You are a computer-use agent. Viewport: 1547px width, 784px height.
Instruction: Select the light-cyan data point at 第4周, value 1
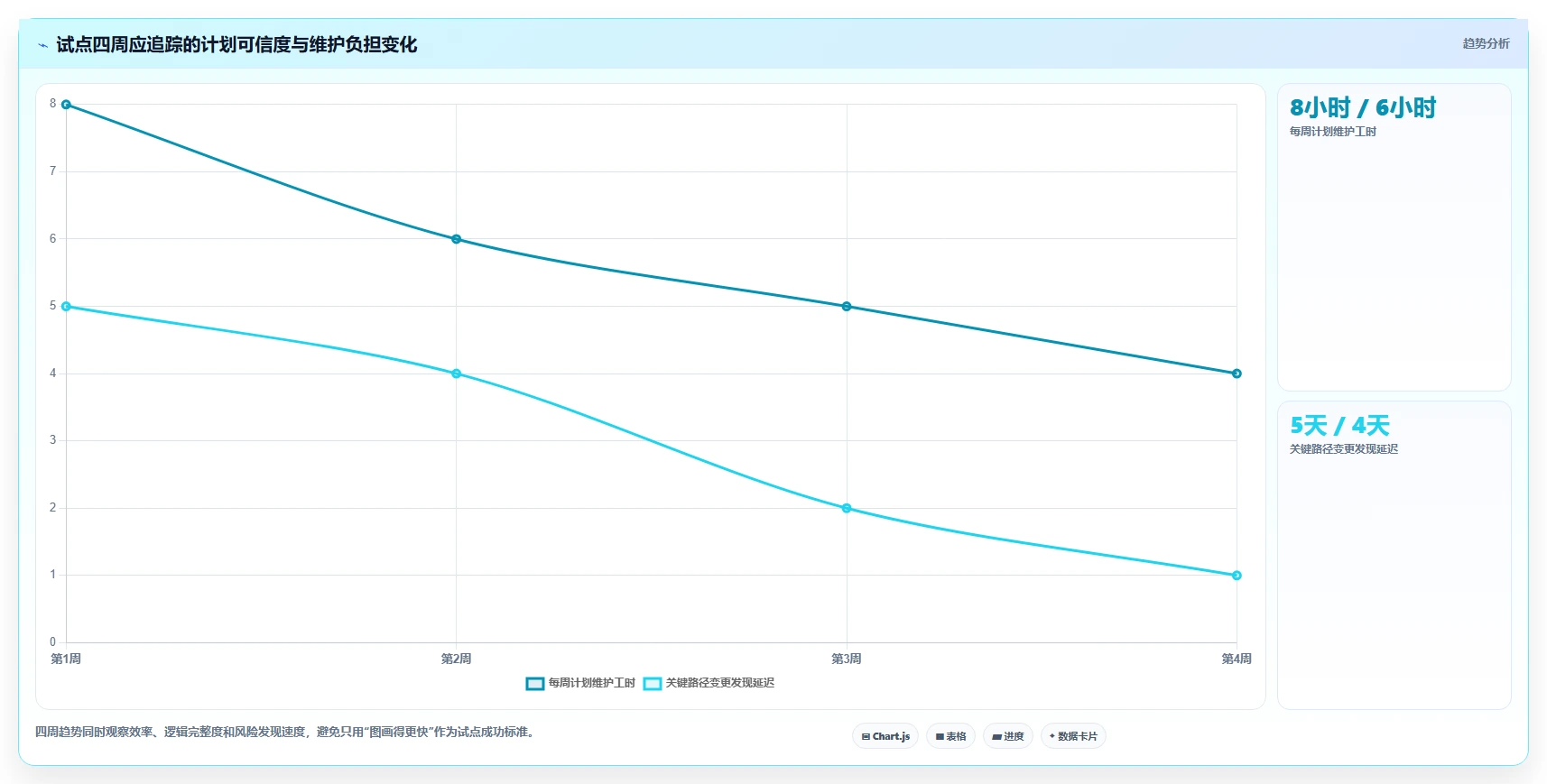[x=1237, y=576]
